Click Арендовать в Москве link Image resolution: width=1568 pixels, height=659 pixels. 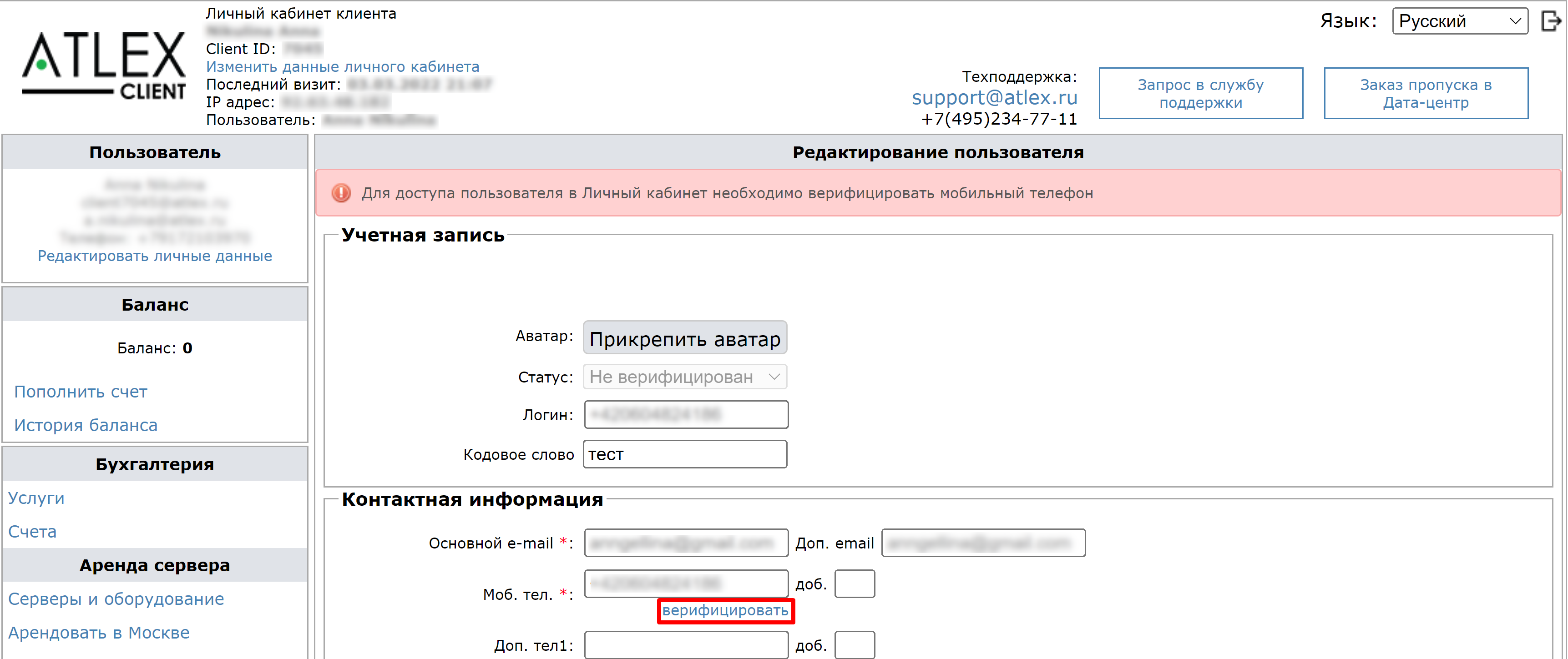coord(99,632)
